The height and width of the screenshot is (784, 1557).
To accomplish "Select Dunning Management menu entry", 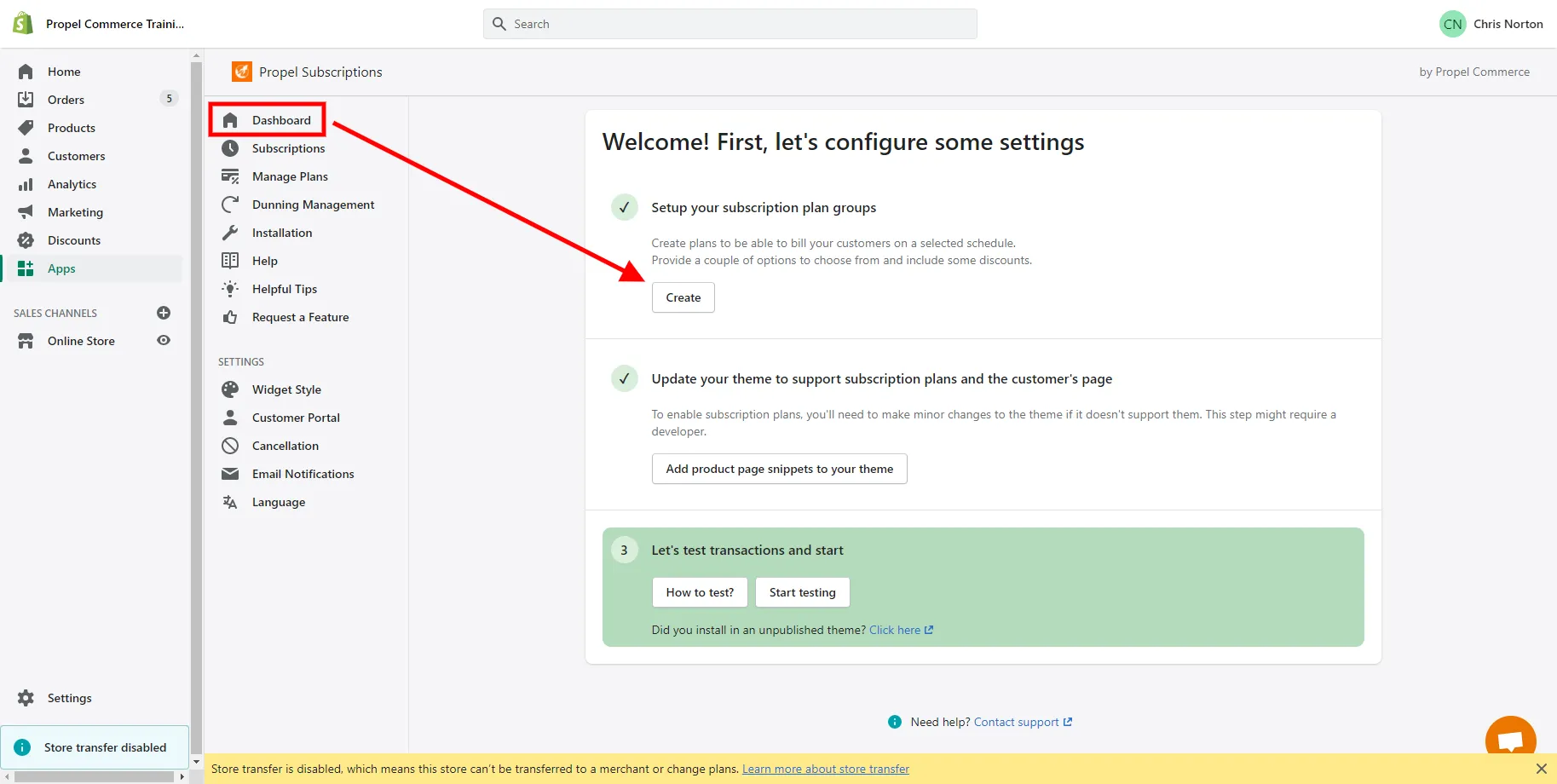I will pos(313,205).
